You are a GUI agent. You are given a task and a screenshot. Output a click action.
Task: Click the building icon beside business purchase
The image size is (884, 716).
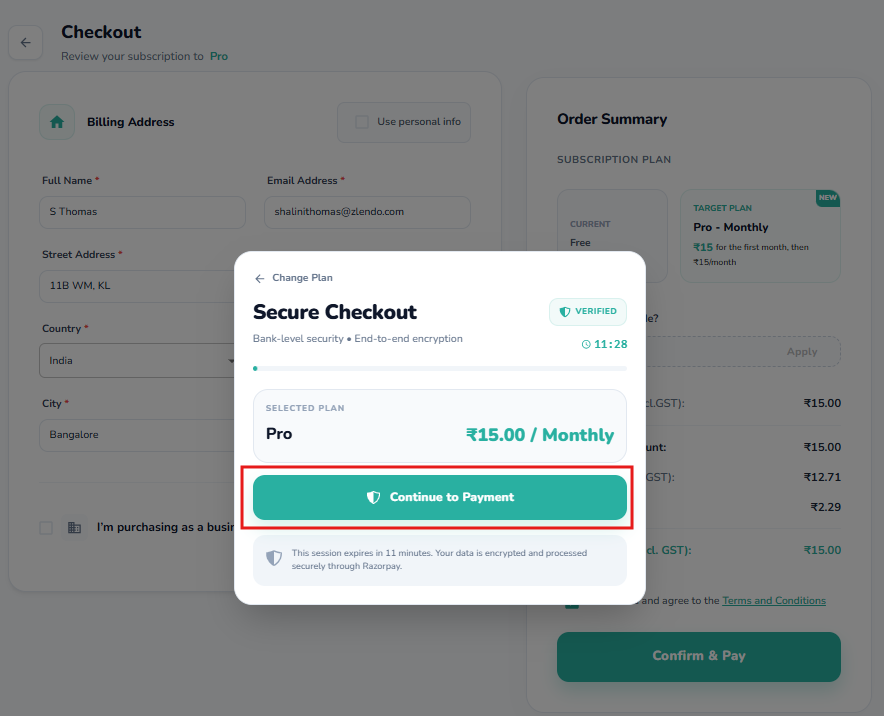pos(75,527)
